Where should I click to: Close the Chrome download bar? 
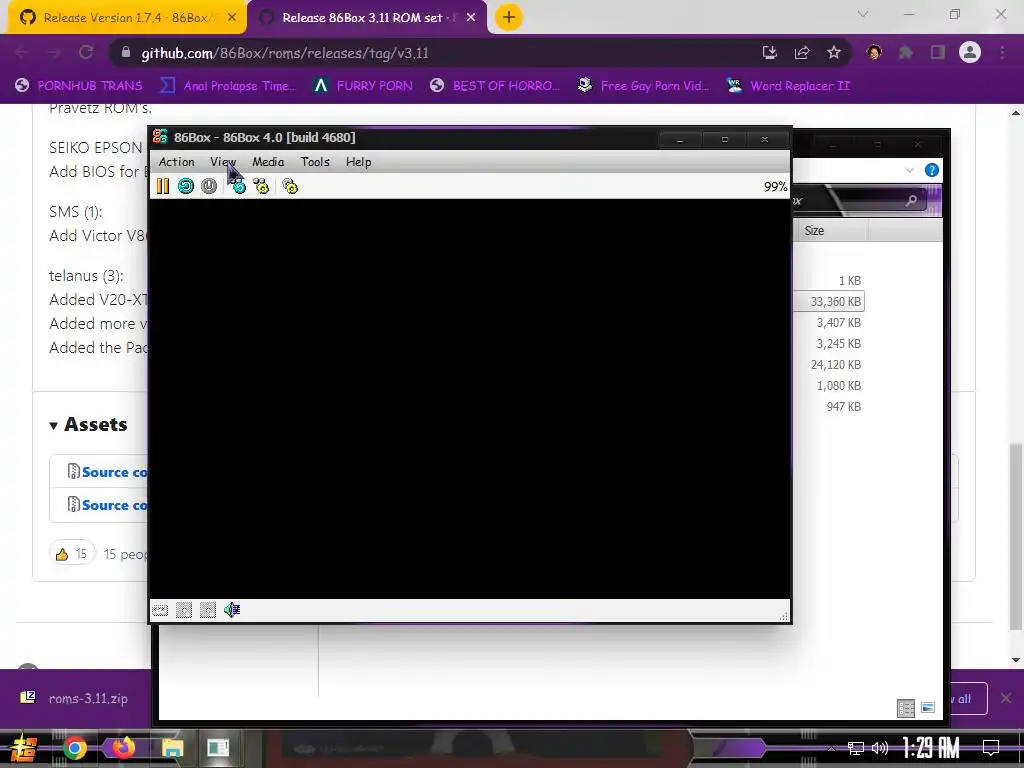(1006, 699)
